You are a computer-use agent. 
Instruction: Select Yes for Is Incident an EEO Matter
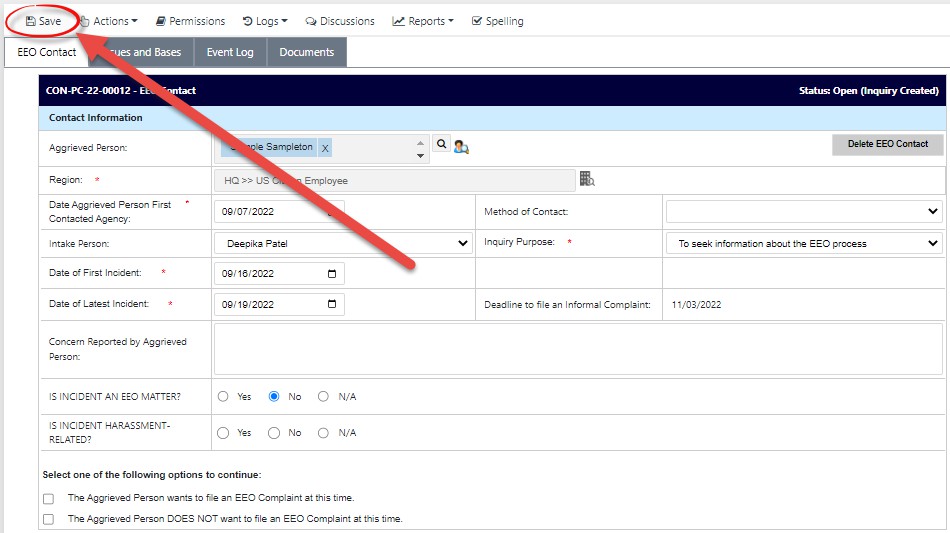click(x=223, y=396)
